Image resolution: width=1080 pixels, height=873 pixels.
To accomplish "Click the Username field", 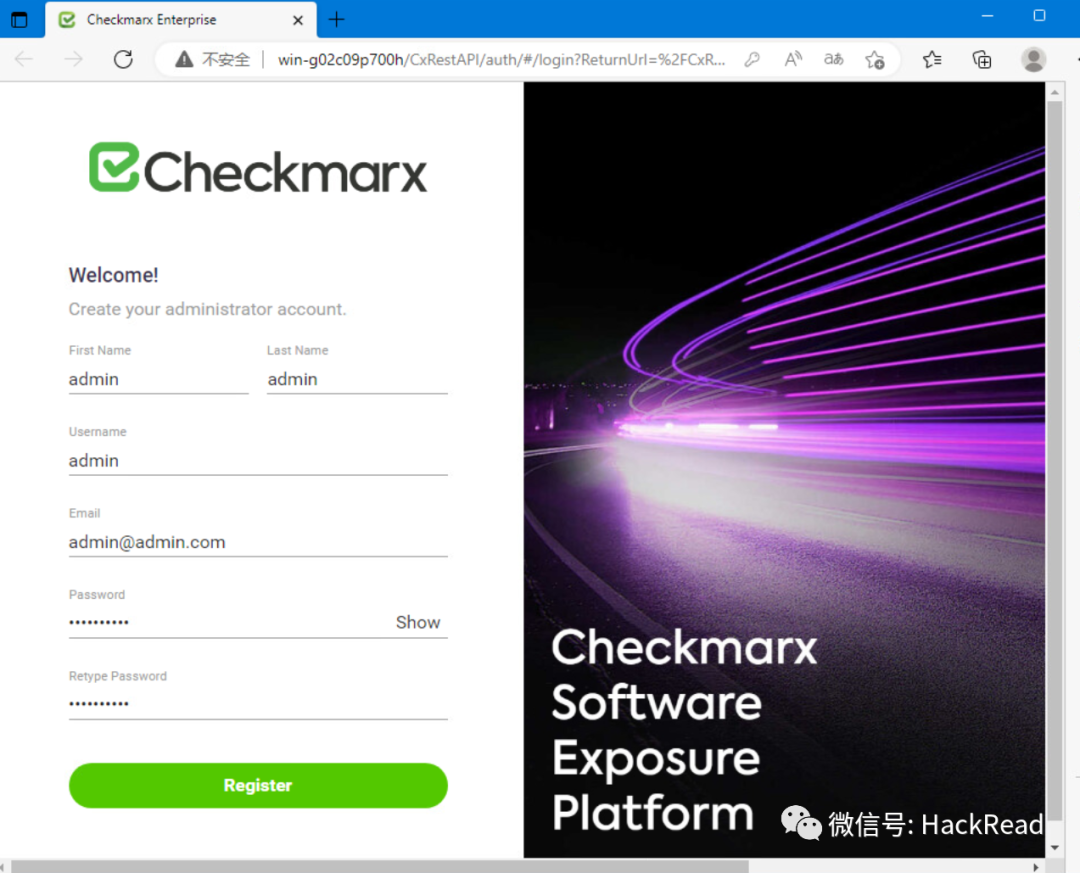I will pos(258,460).
